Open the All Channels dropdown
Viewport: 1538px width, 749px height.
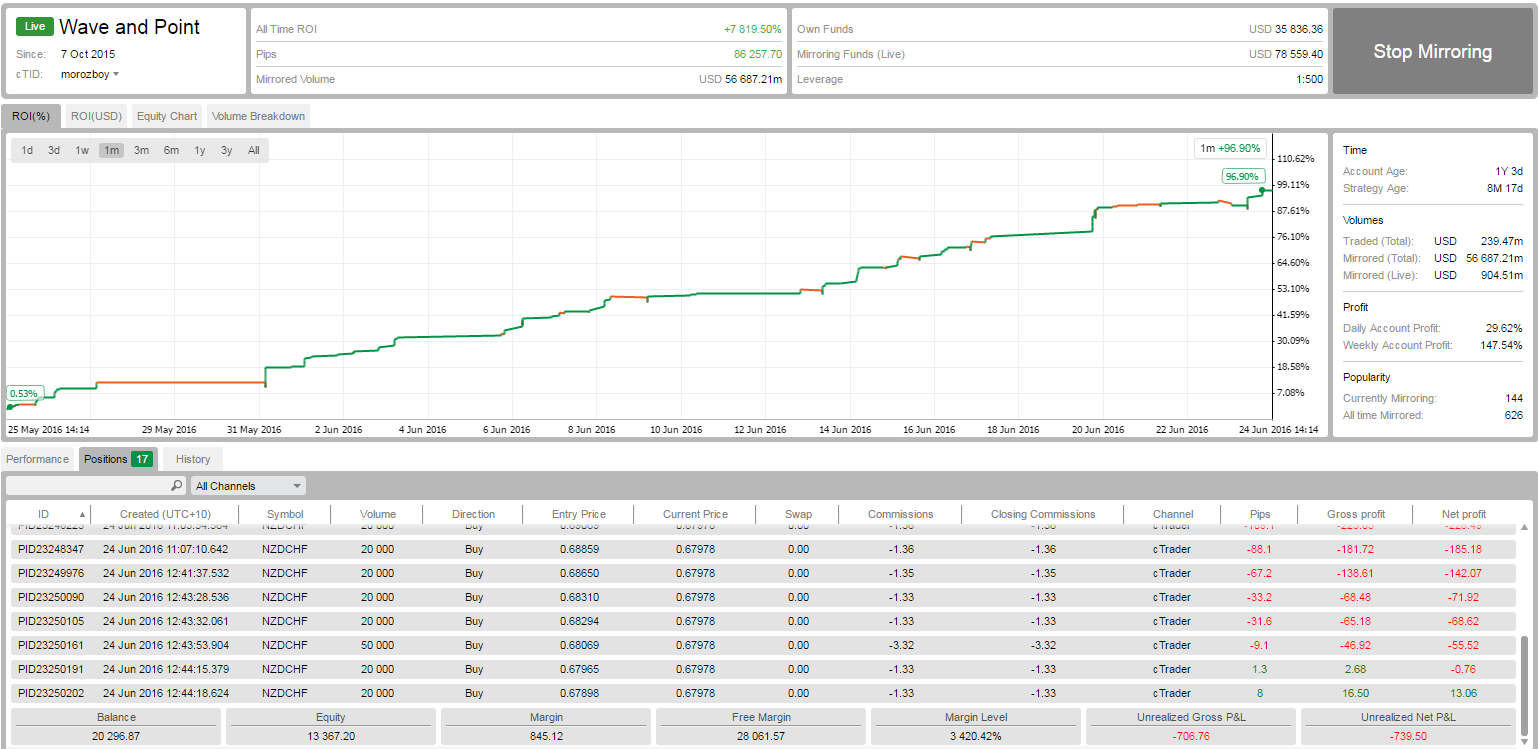(x=248, y=486)
